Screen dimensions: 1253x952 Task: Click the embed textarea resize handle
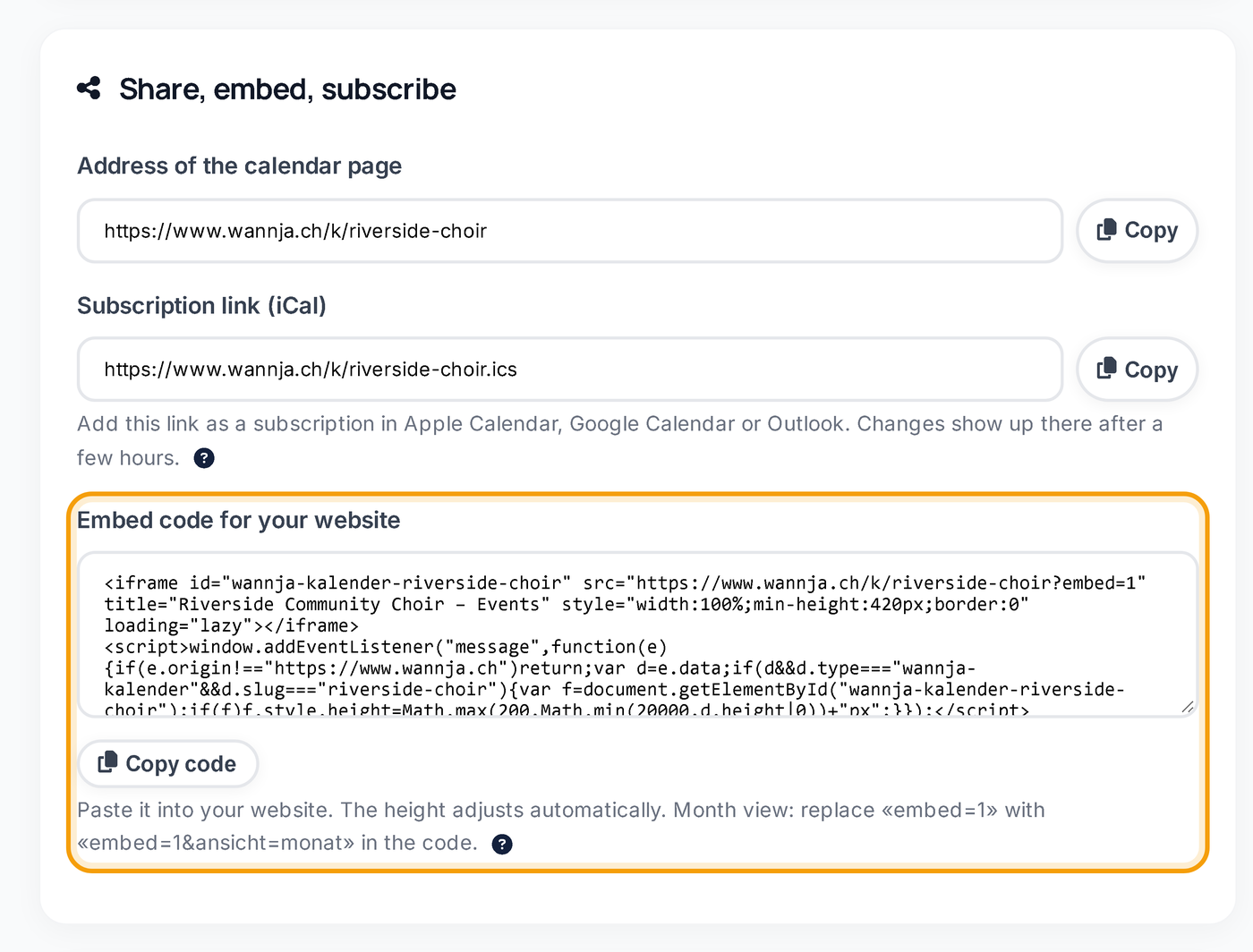pyautogui.click(x=1188, y=707)
